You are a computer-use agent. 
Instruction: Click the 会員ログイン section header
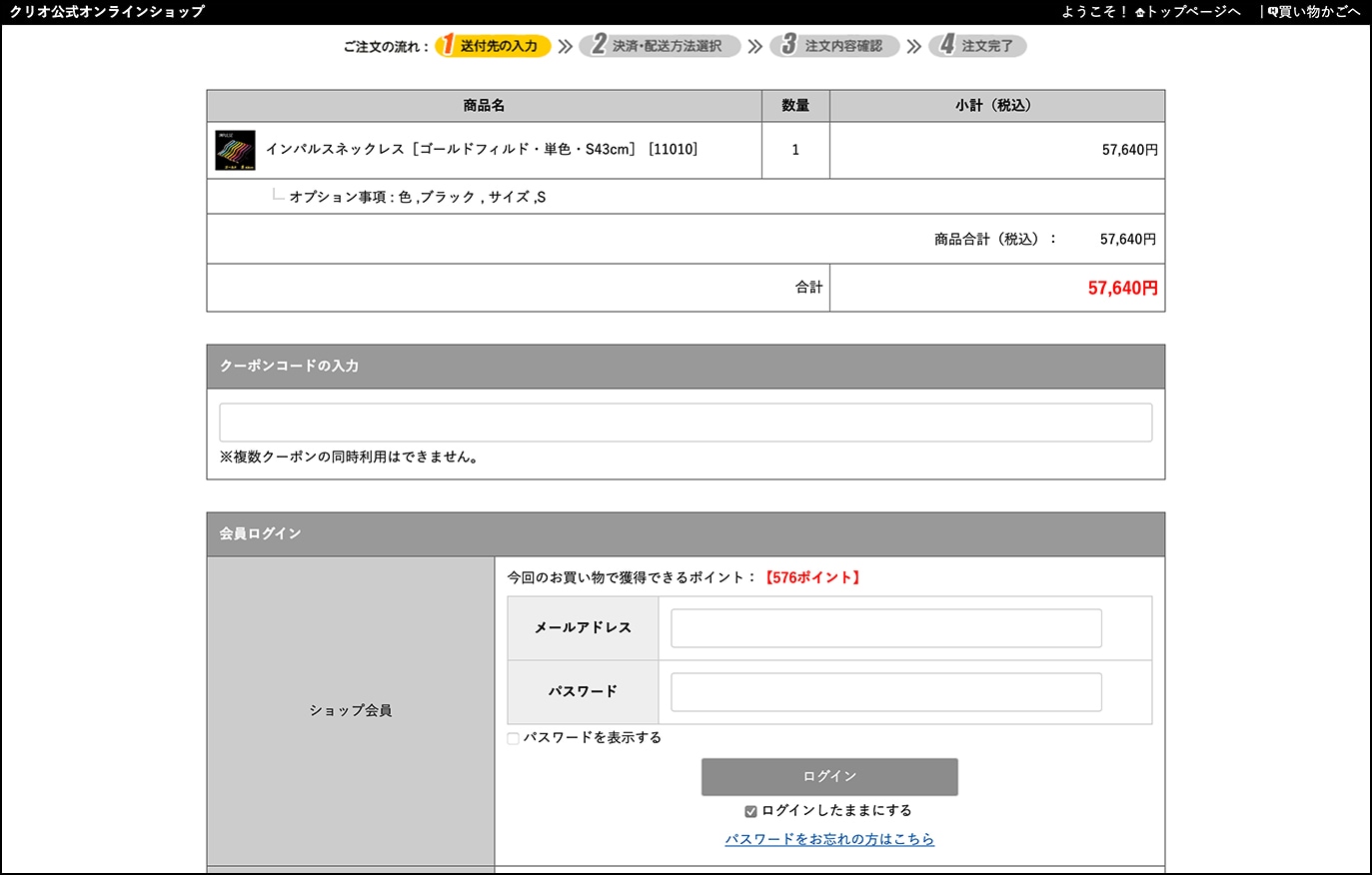click(686, 534)
